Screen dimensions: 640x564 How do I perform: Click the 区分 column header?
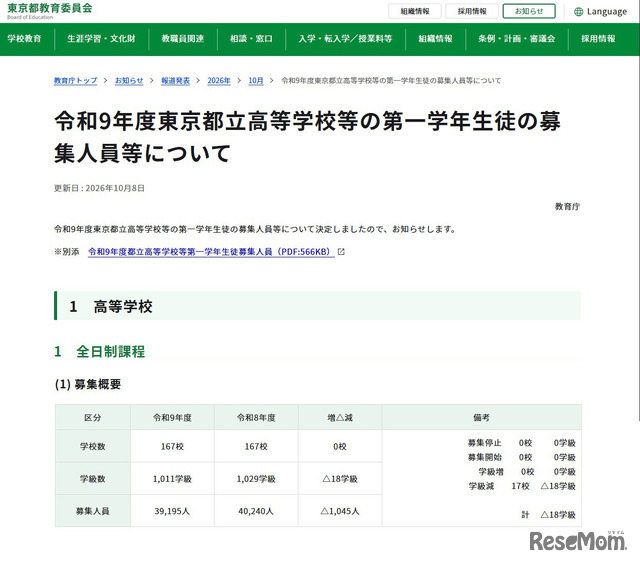pyautogui.click(x=93, y=417)
